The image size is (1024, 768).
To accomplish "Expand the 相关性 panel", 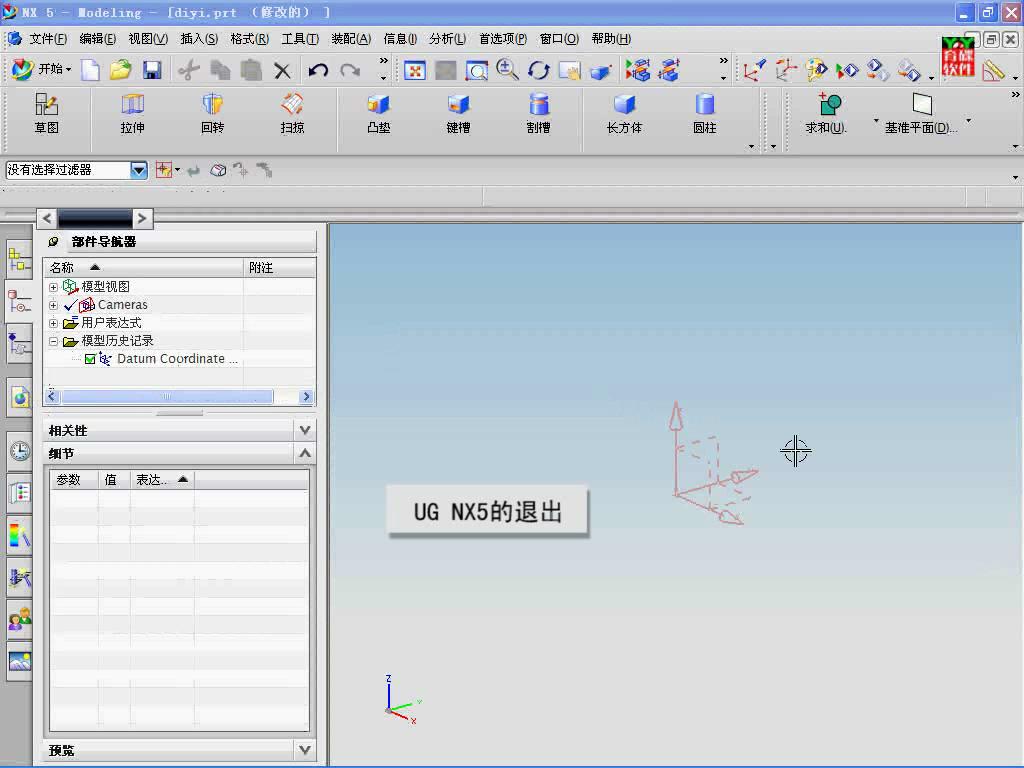I will point(305,430).
